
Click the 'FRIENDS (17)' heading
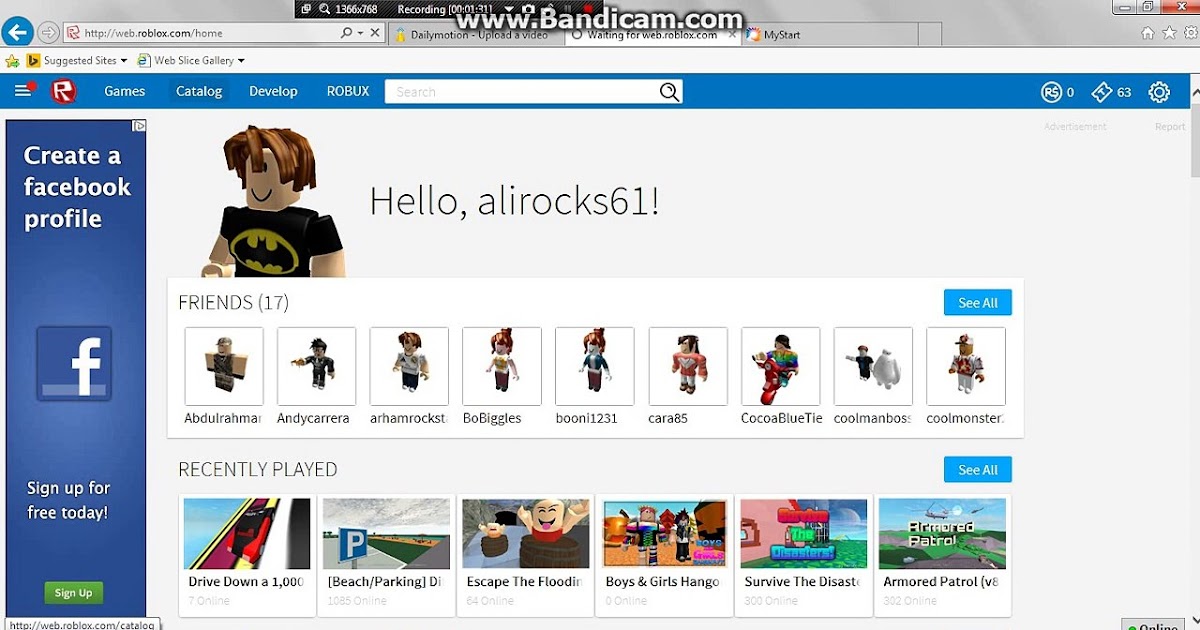233,303
